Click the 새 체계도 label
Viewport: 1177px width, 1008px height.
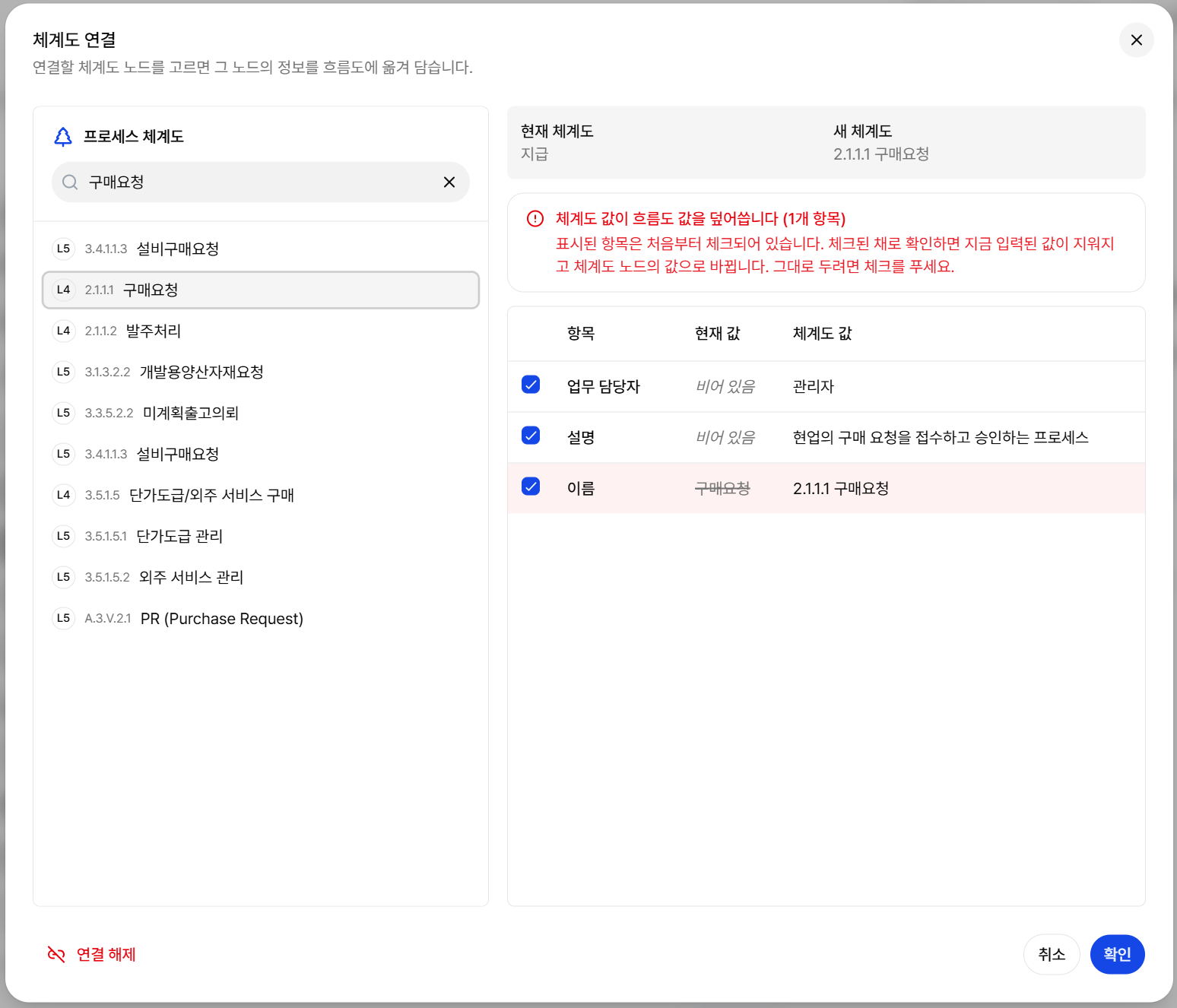coord(862,131)
